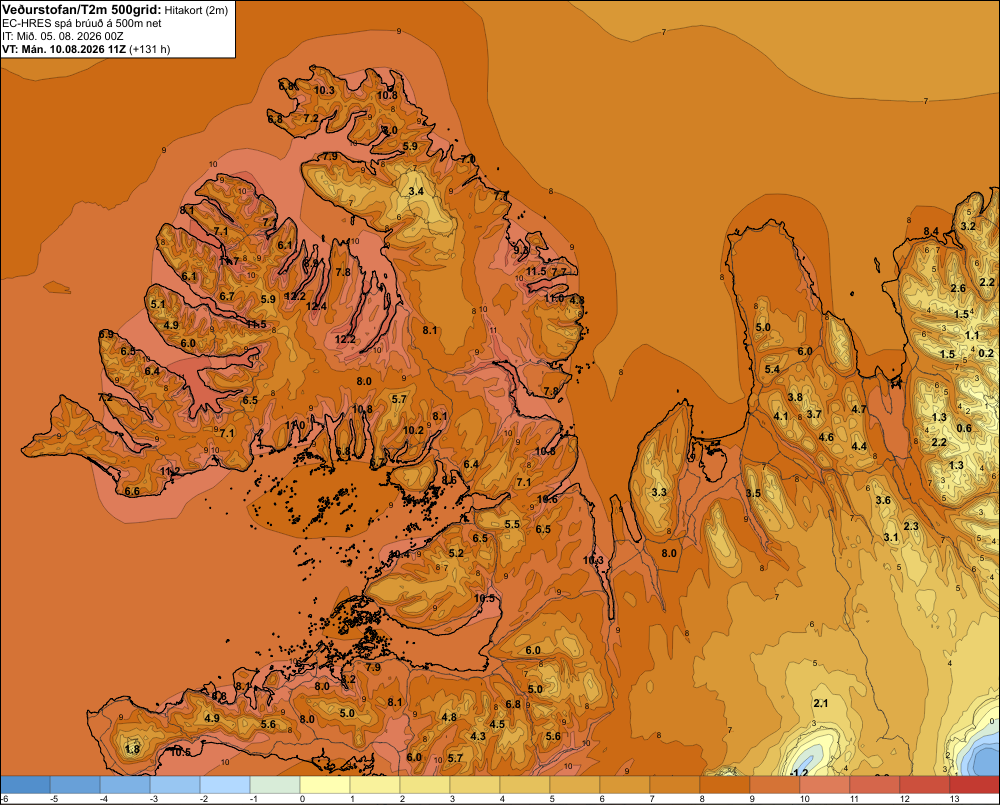Click the -6 degree blue legend swatch
The height and width of the screenshot is (805, 1000).
tap(25, 784)
